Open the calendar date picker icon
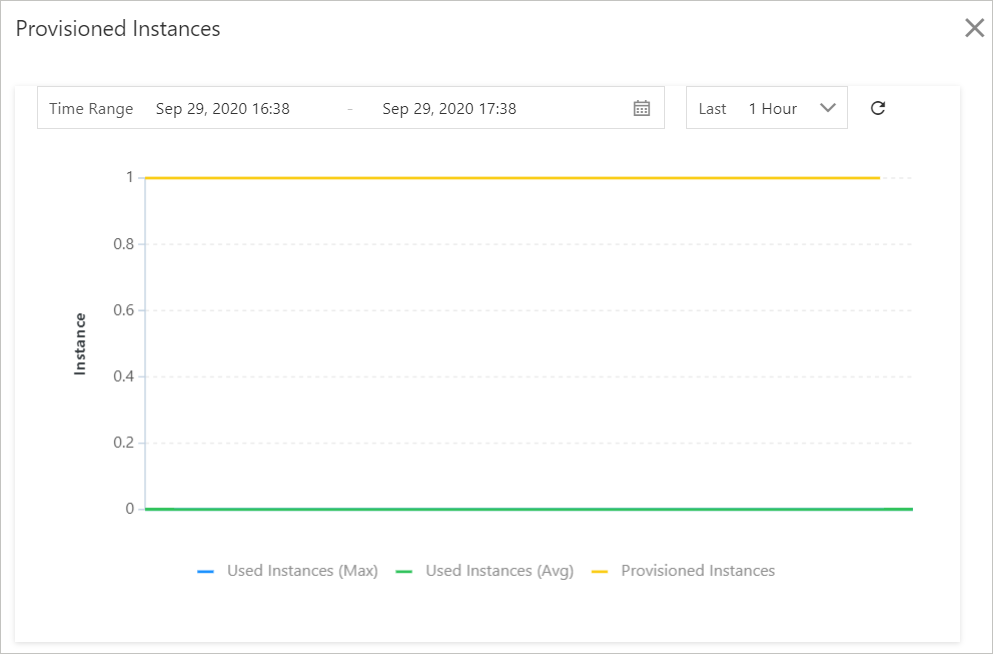 coord(642,108)
